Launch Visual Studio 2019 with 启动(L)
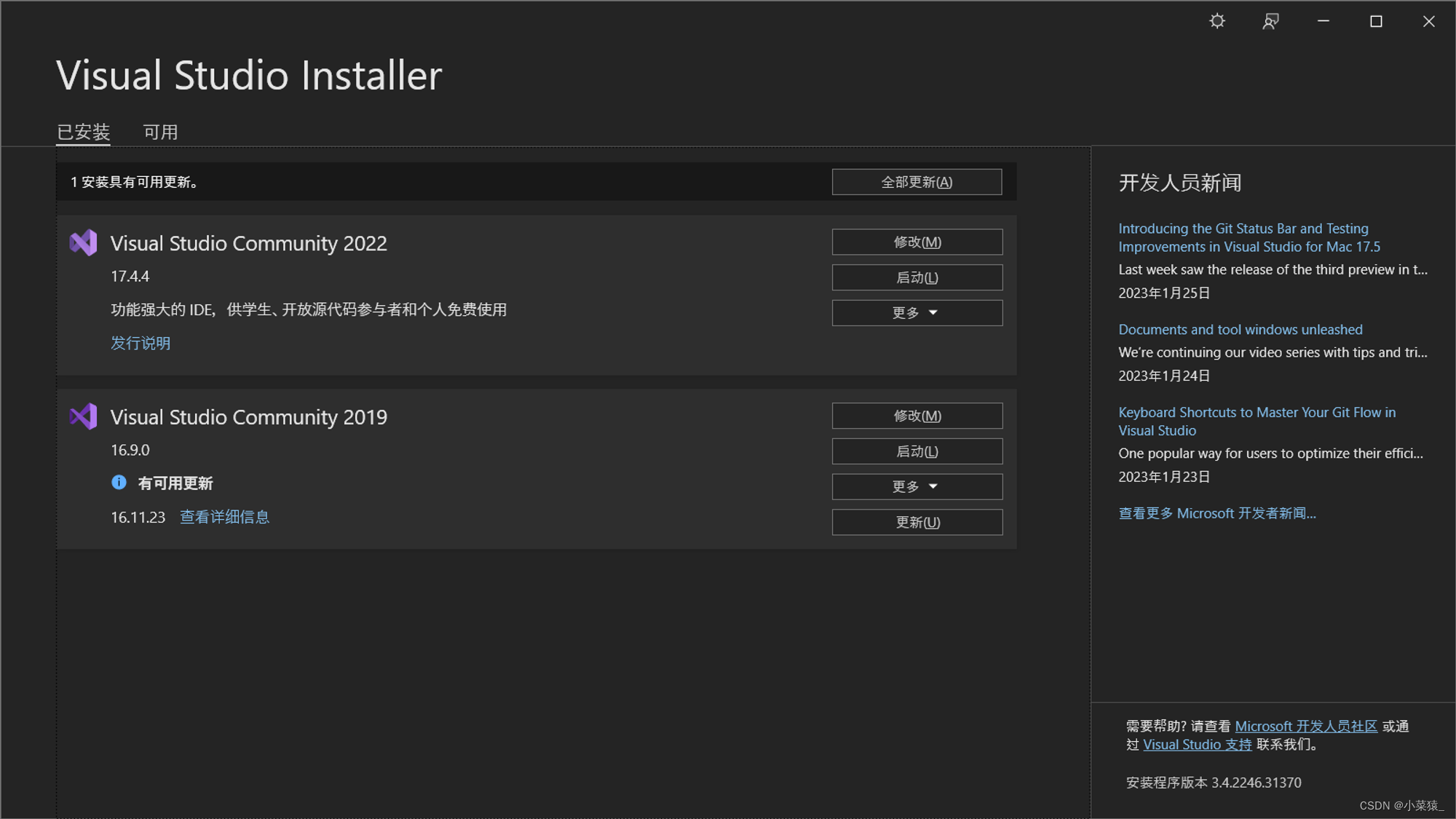1456x819 pixels. 917,451
